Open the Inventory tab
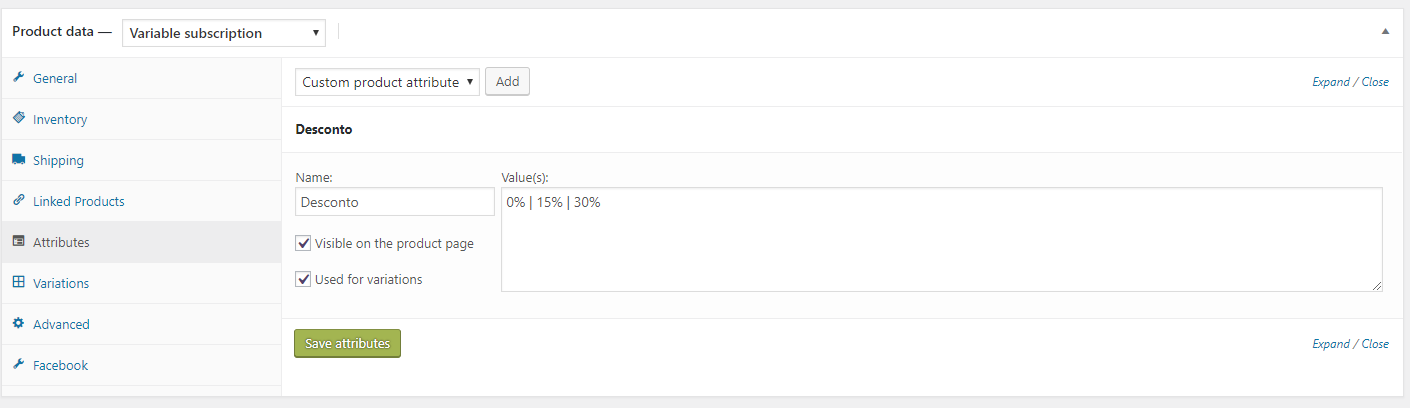 [x=60, y=119]
